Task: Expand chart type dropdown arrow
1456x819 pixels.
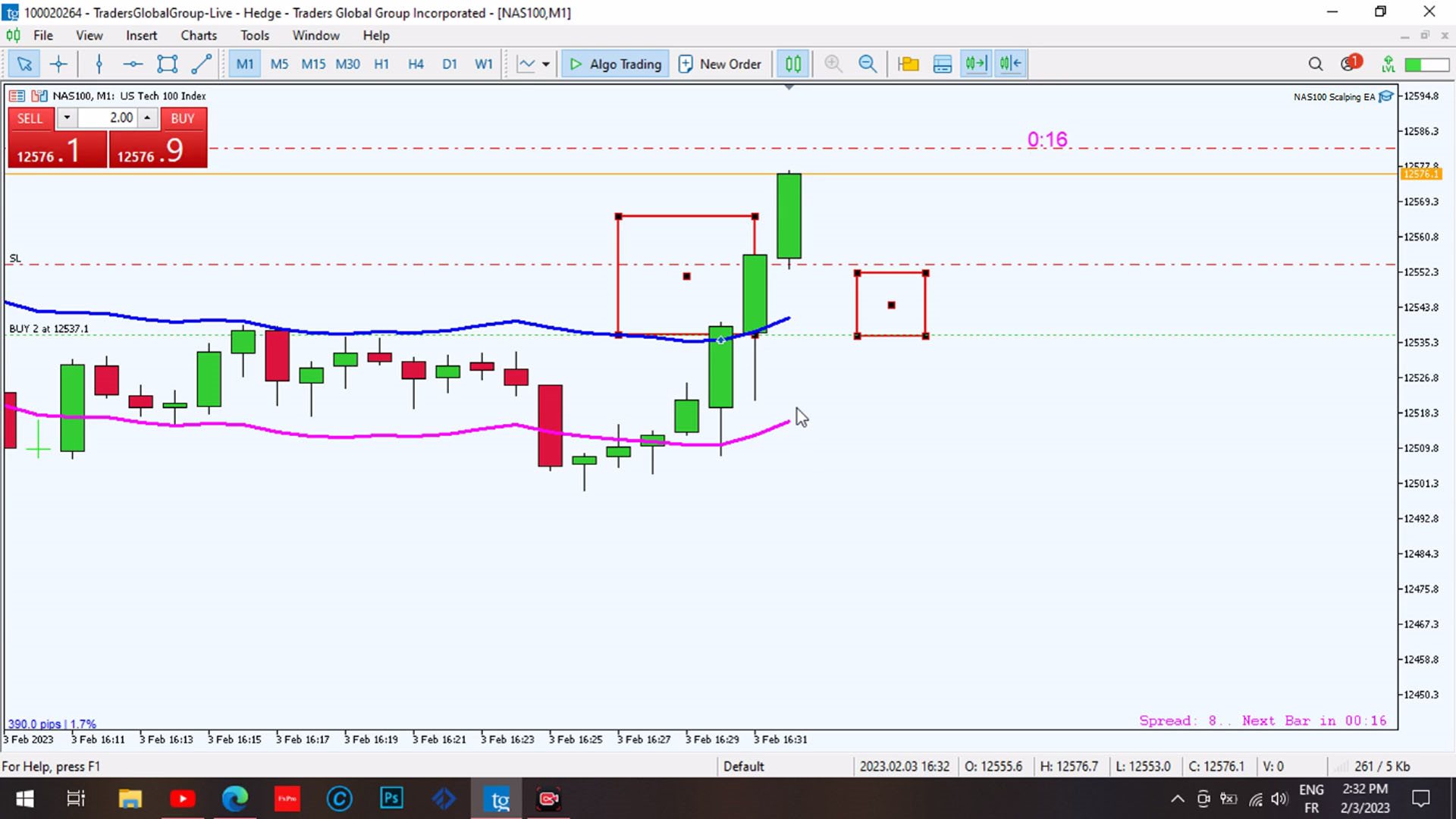Action: pyautogui.click(x=546, y=64)
